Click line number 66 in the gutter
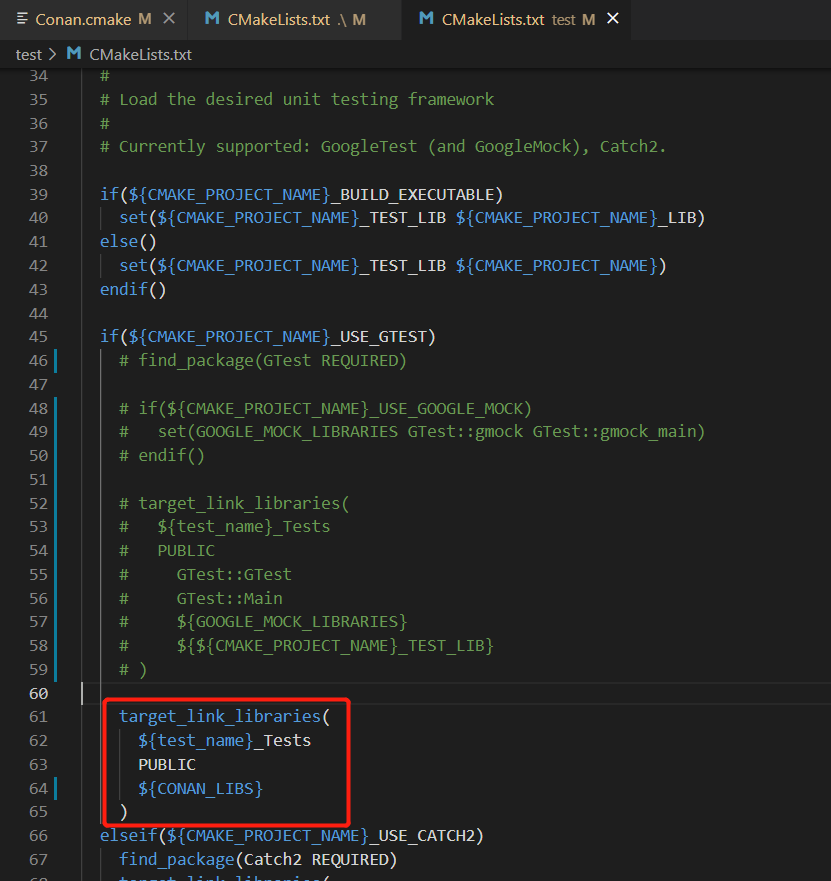831x881 pixels. [x=38, y=835]
